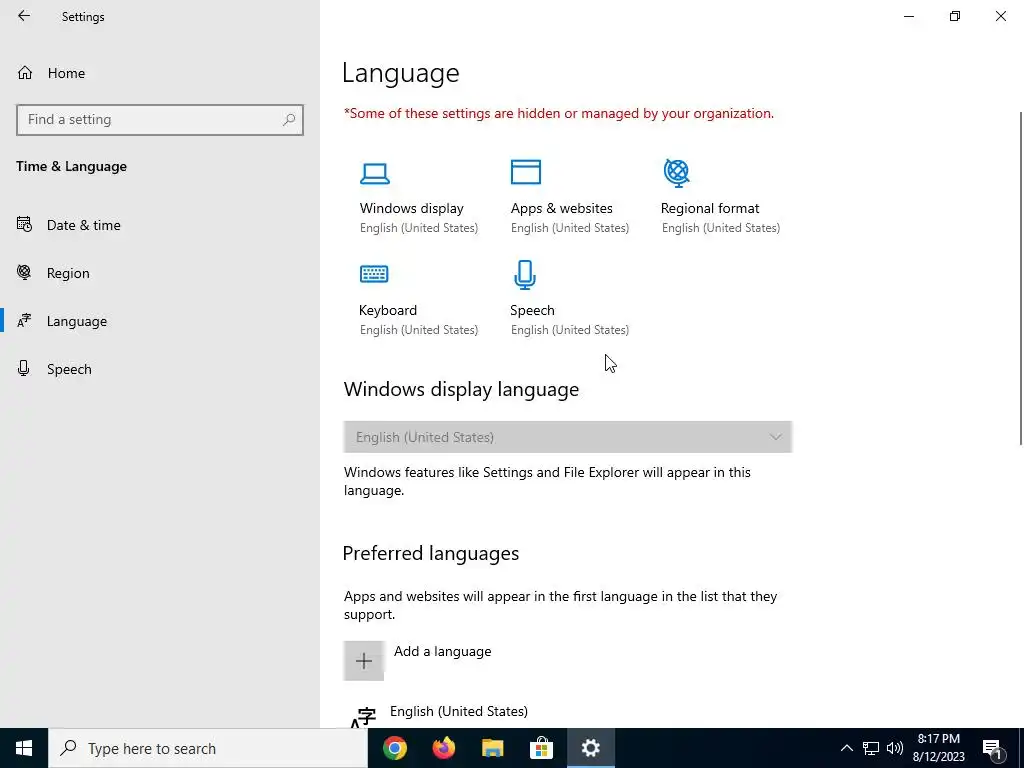Click the Regional format tile label
Image resolution: width=1024 pixels, height=768 pixels.
point(710,208)
